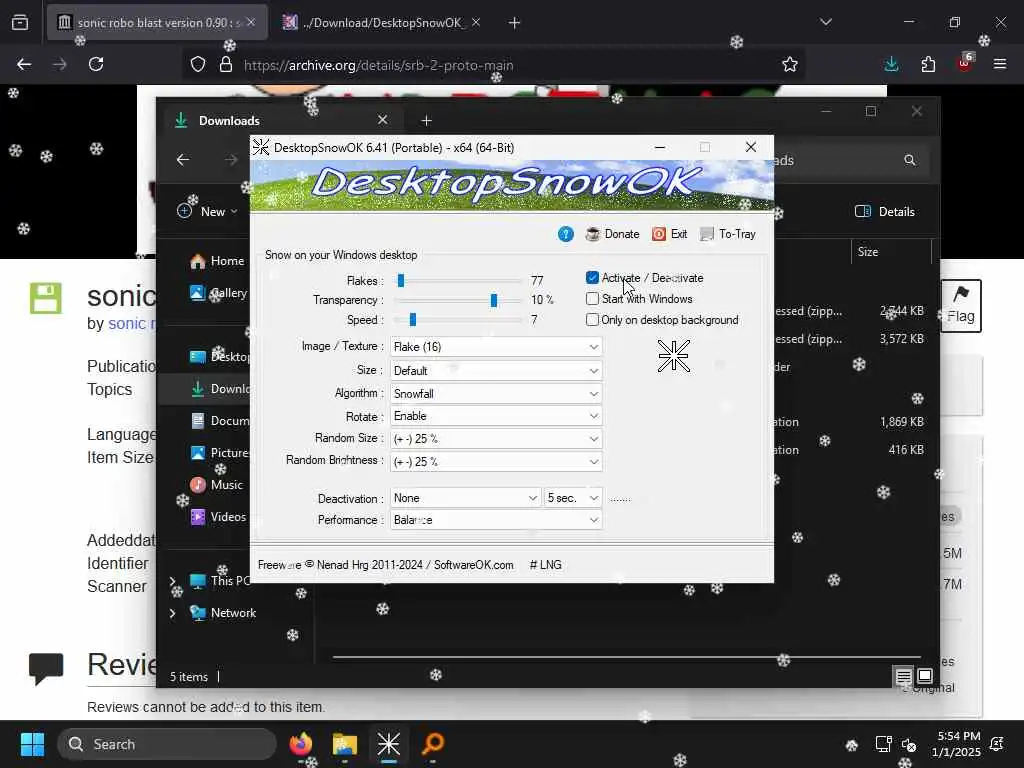Open Firefox list all tabs dropdown

pyautogui.click(x=826, y=22)
